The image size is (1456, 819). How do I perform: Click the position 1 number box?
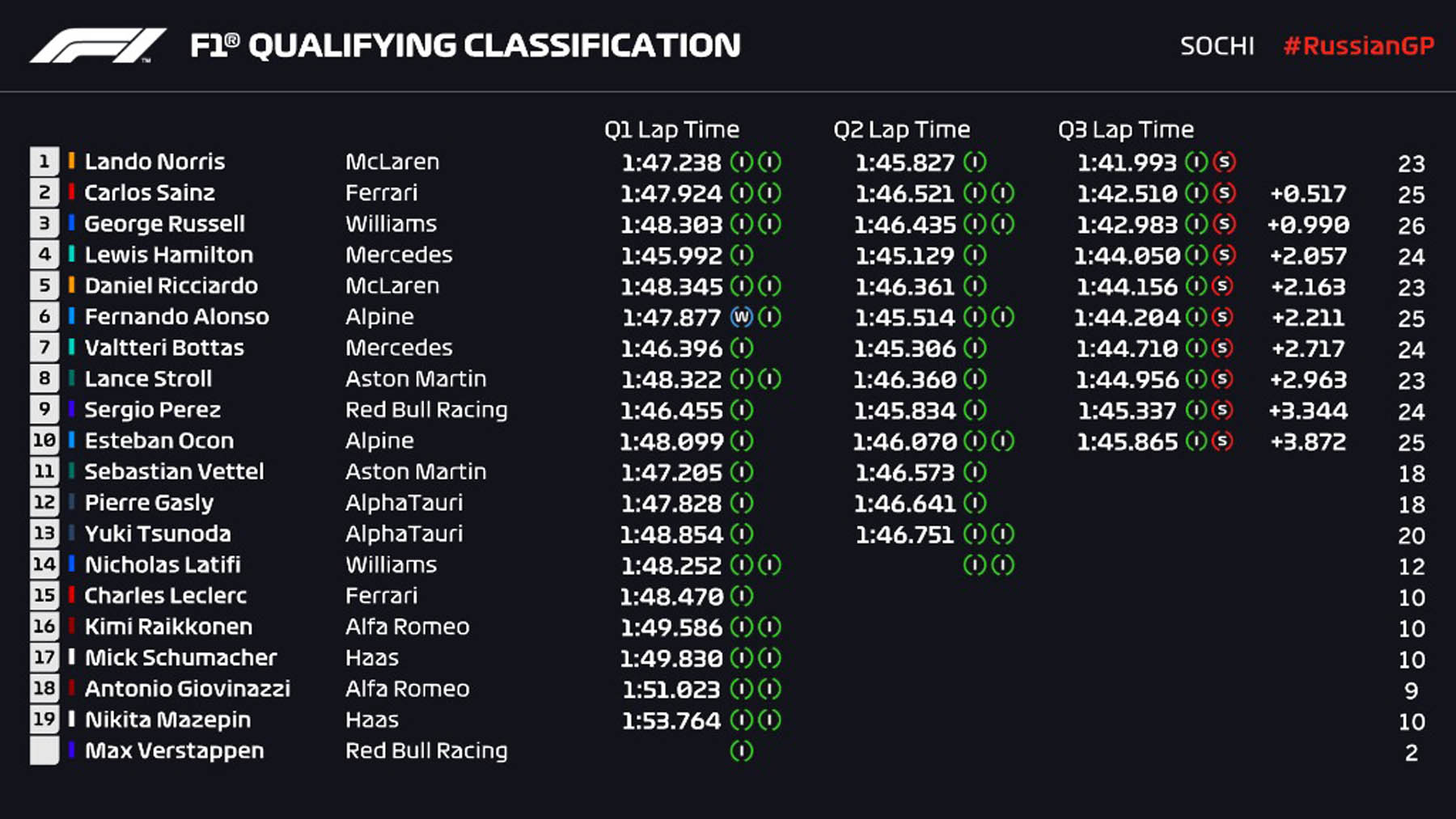tap(44, 162)
